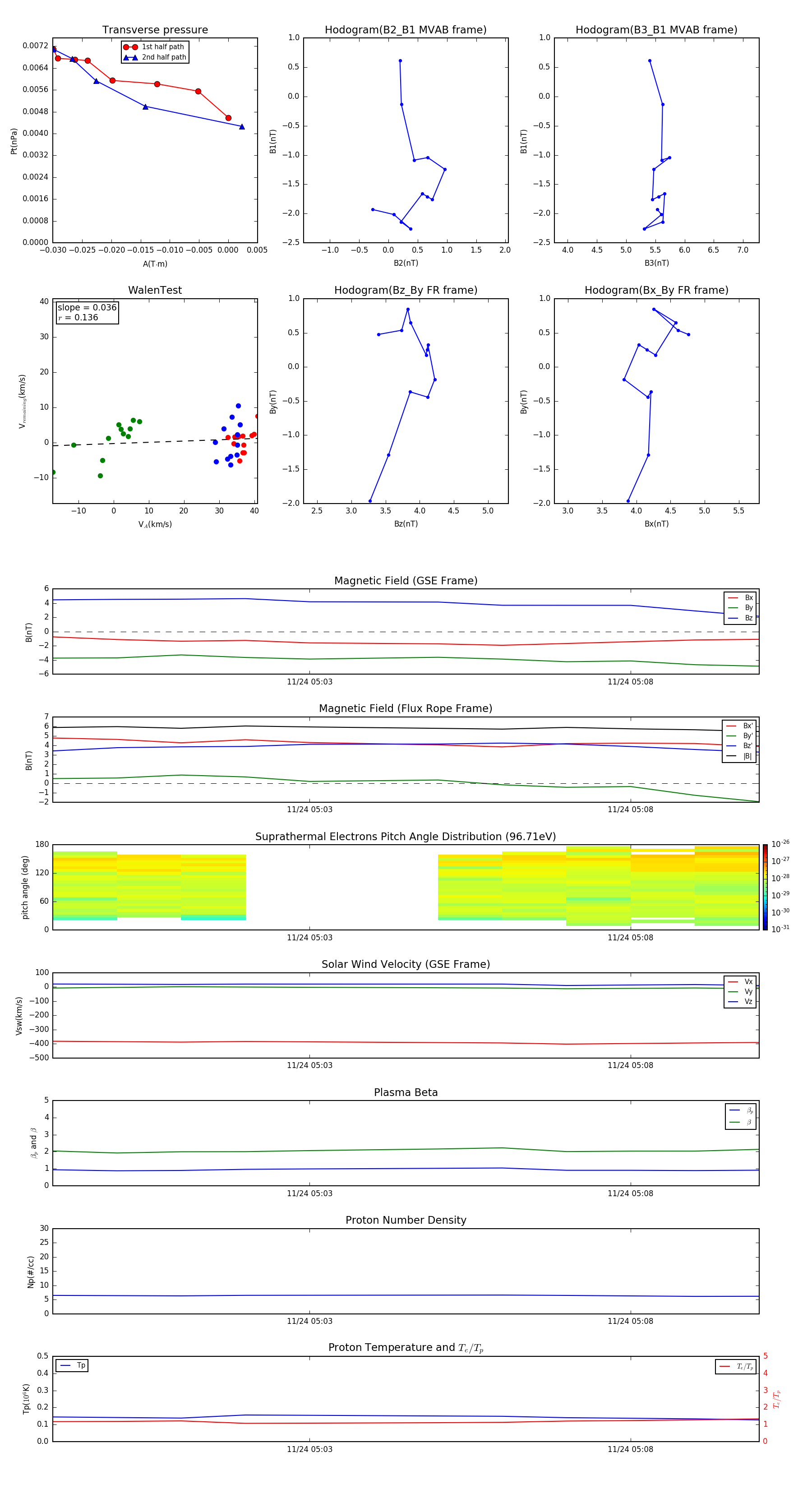Click the 'Plasma Beta' panel title

coord(406,1092)
